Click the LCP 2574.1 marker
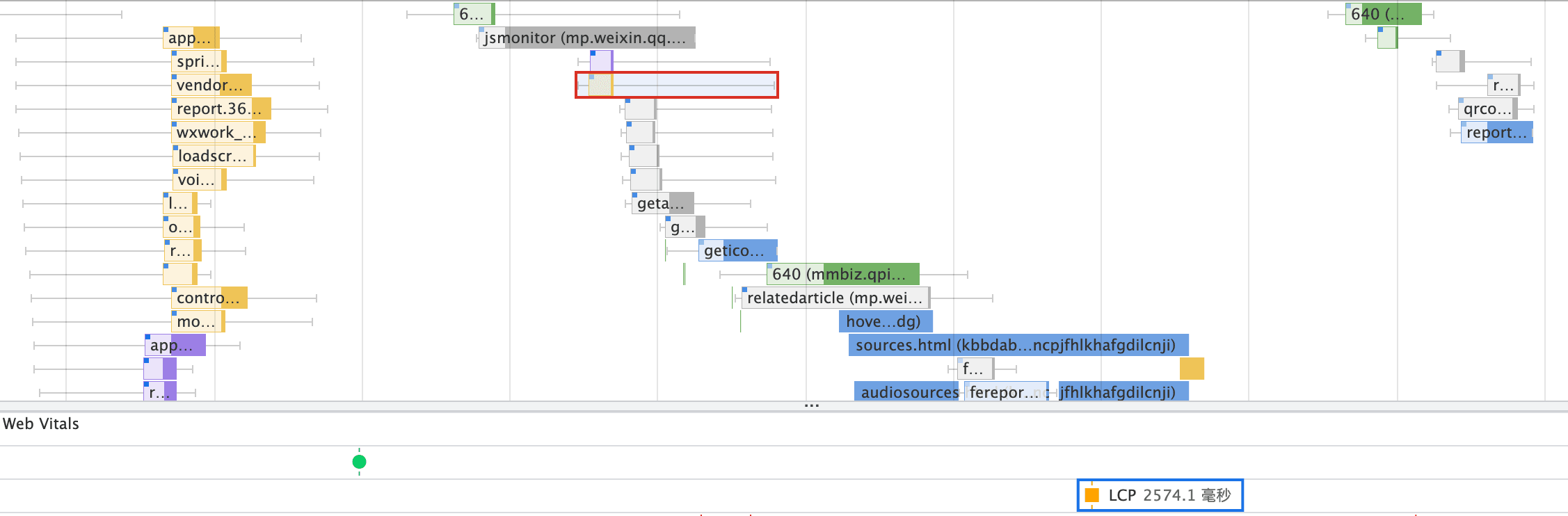This screenshot has width=1568, height=516. point(1160,495)
